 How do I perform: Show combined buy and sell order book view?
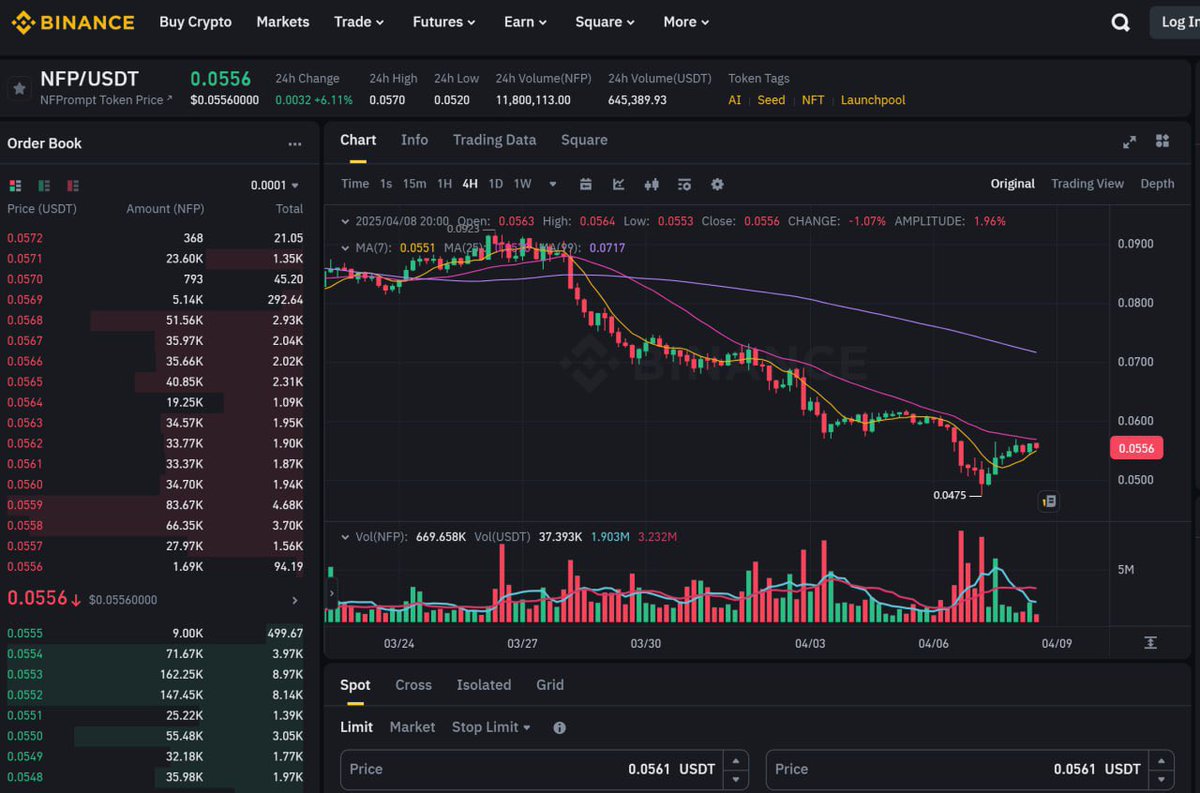click(15, 185)
